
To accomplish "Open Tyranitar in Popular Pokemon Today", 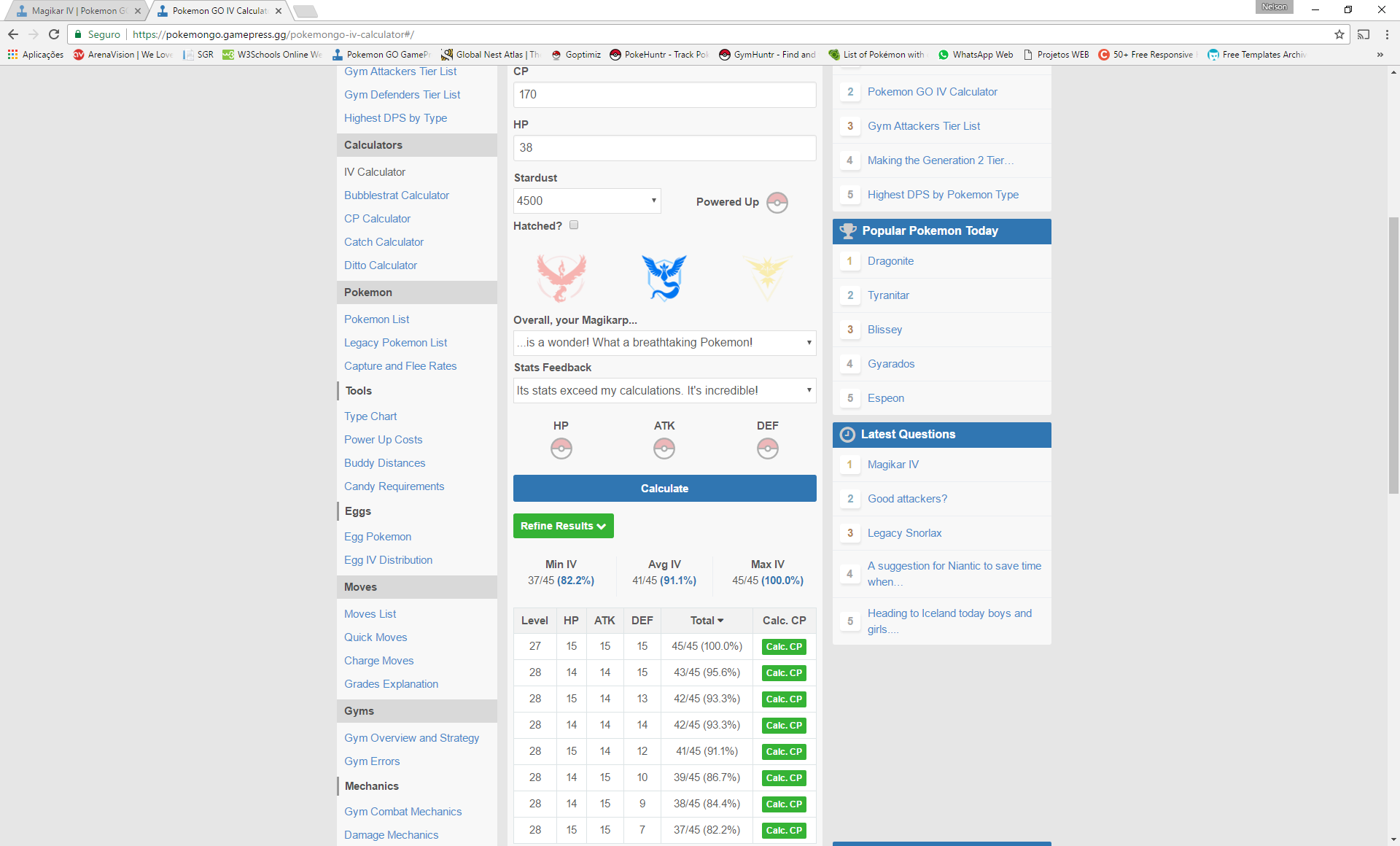I will coord(888,295).
